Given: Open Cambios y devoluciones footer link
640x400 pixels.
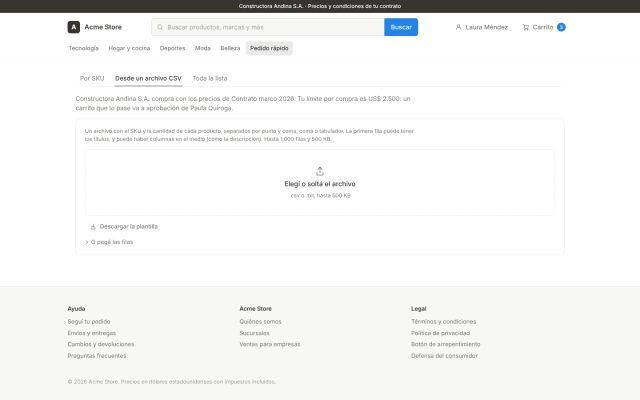Looking at the screenshot, I should click(x=100, y=344).
